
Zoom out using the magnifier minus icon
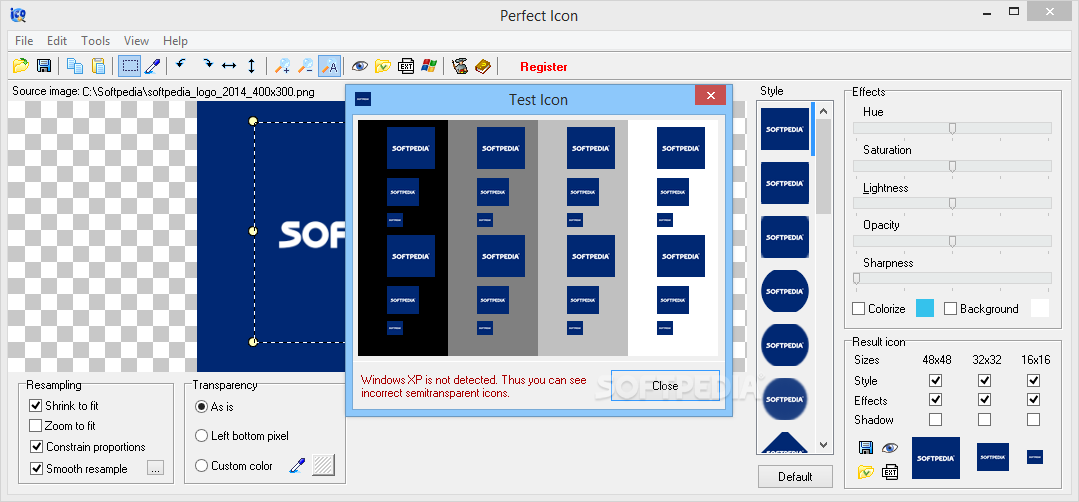(306, 66)
